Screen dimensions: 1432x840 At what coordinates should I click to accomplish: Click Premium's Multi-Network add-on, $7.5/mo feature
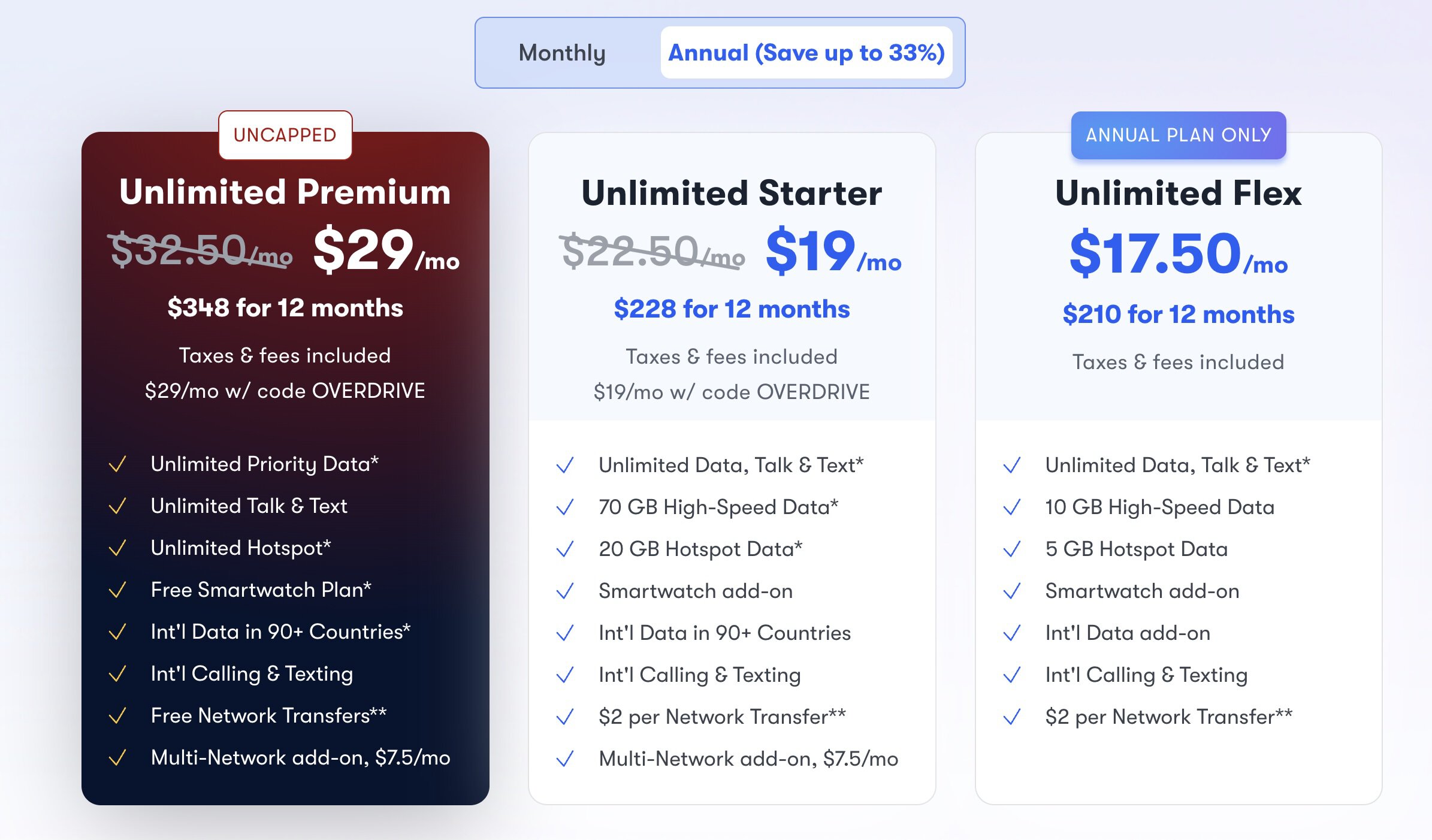point(300,758)
